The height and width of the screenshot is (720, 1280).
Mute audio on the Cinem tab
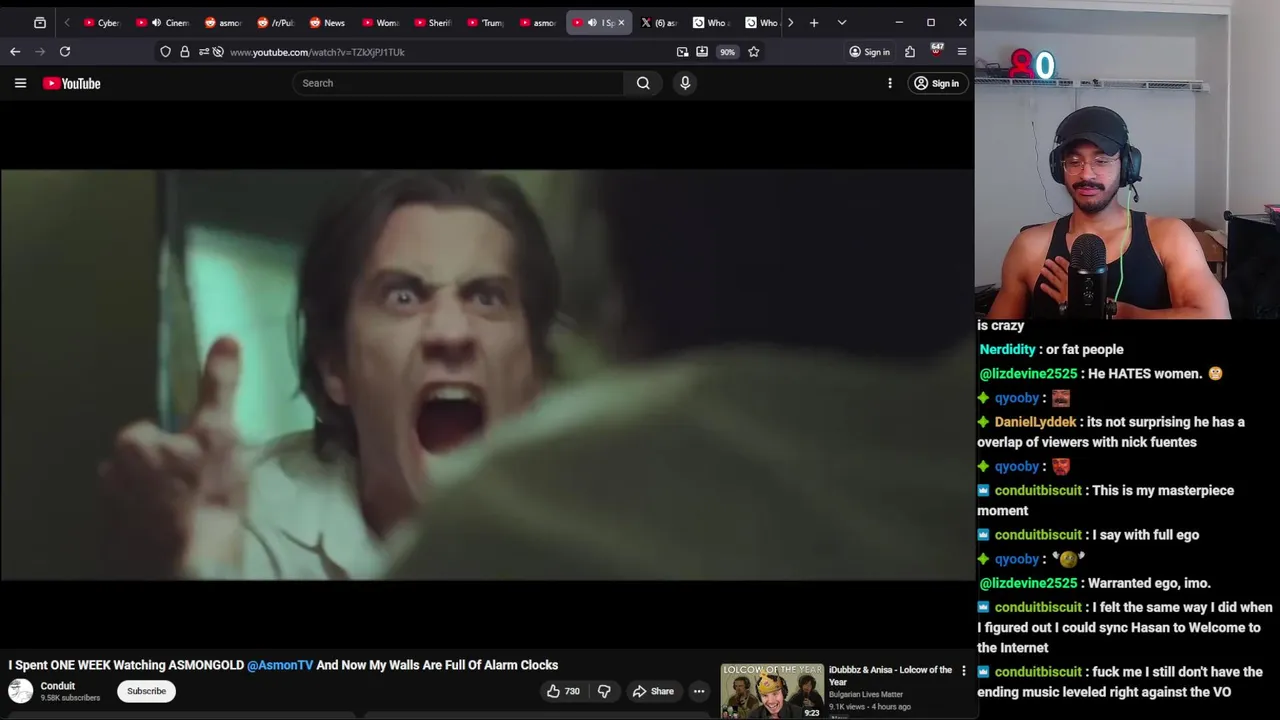156,22
